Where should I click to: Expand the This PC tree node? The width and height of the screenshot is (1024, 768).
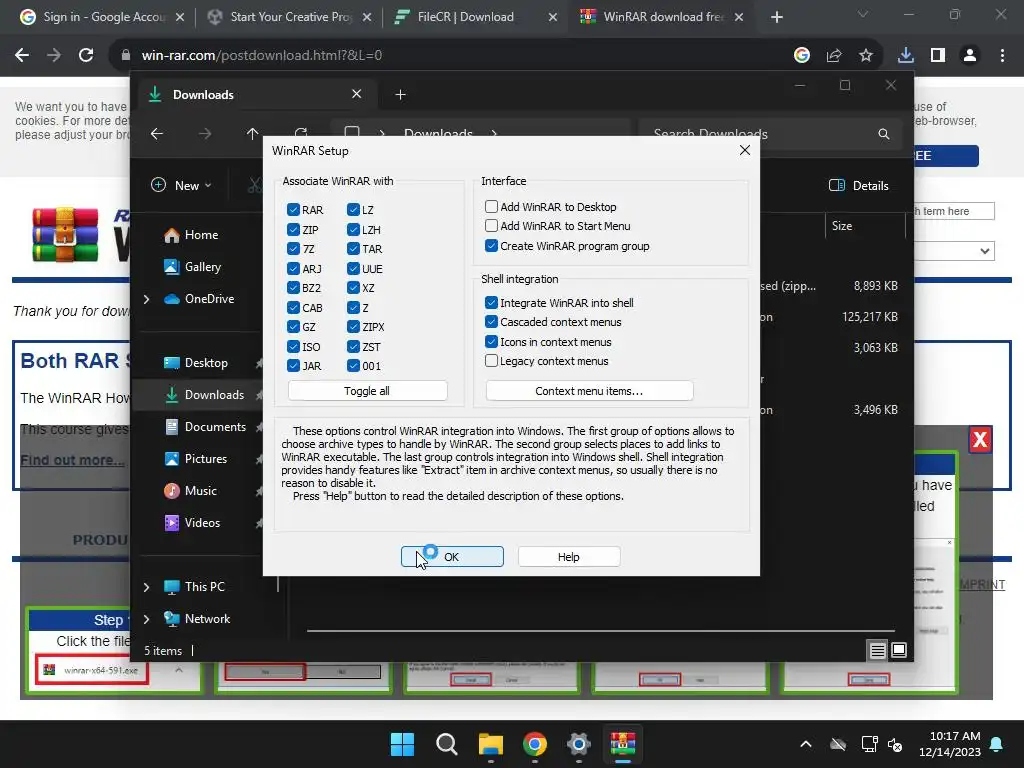pos(146,587)
